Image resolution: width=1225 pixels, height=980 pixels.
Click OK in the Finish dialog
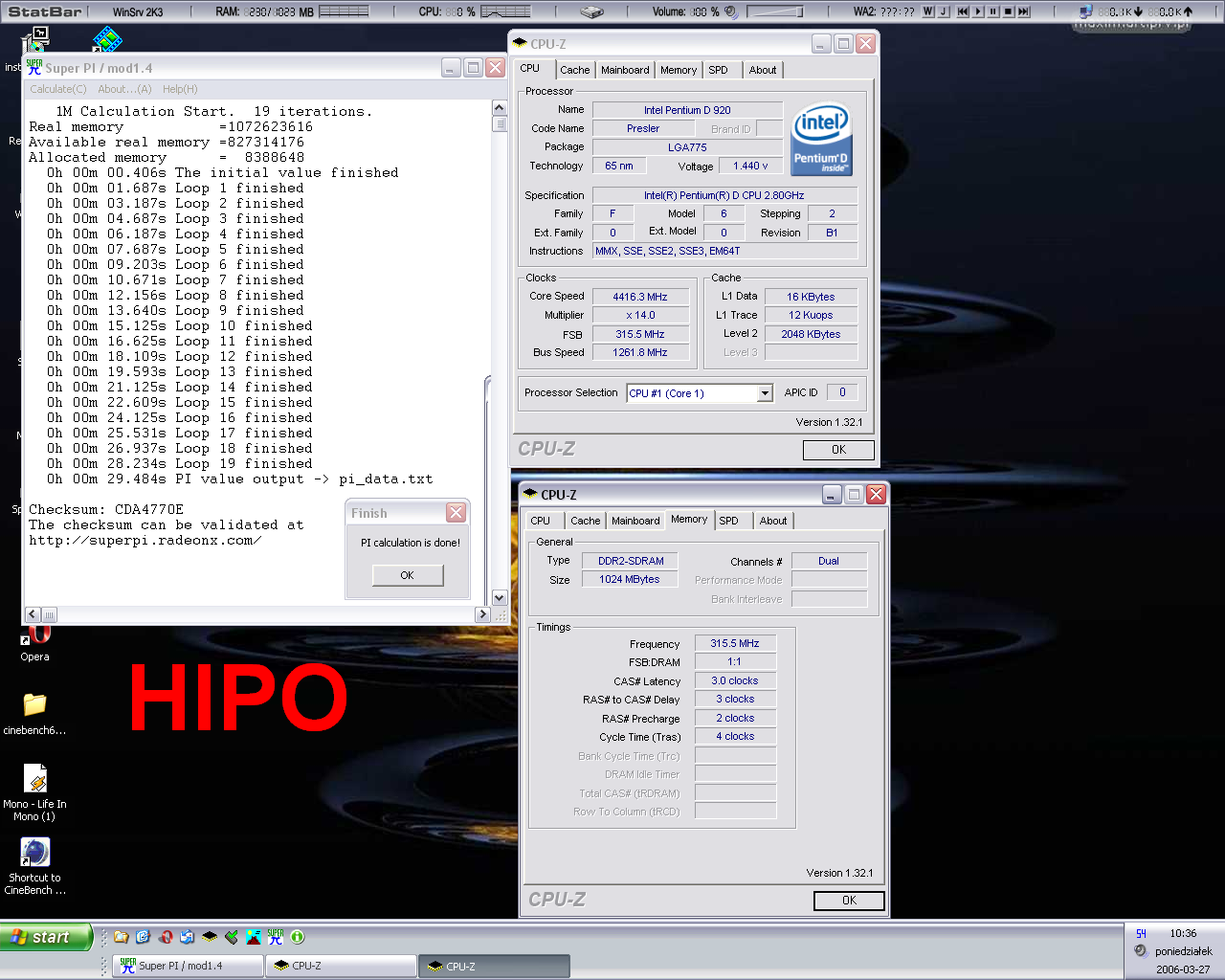click(x=408, y=575)
